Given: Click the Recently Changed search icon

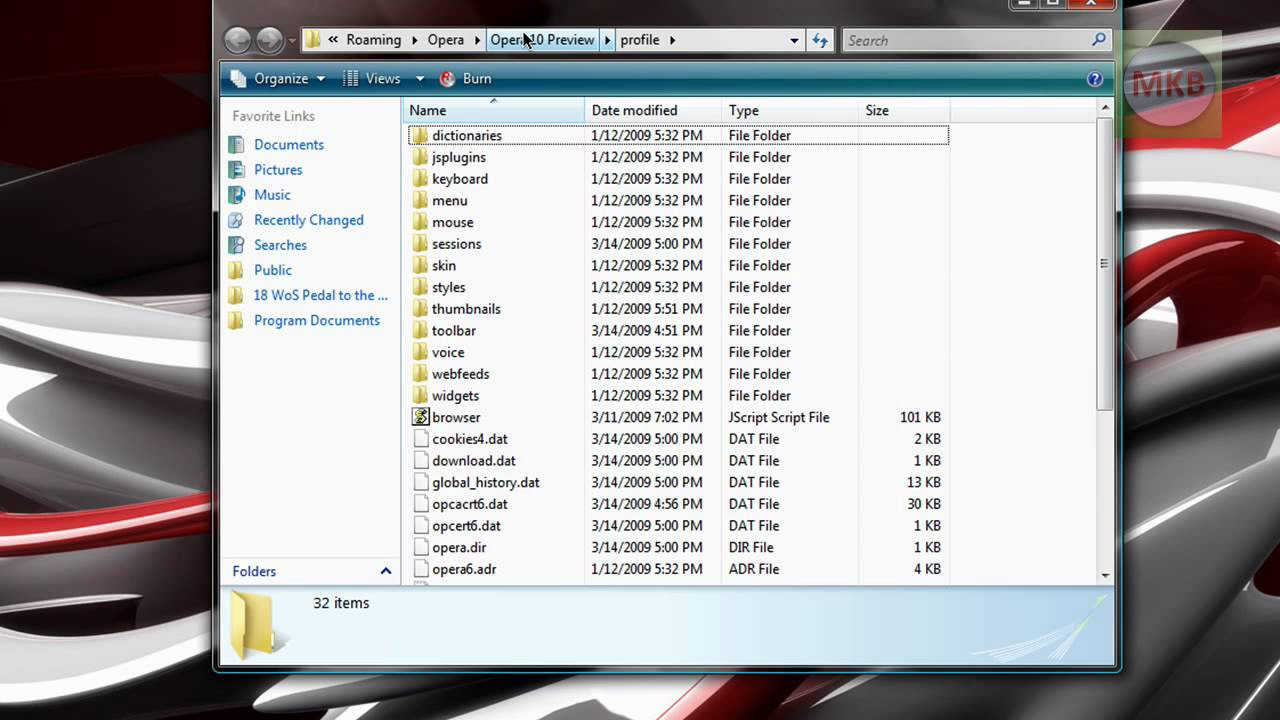Looking at the screenshot, I should pyautogui.click(x=236, y=220).
